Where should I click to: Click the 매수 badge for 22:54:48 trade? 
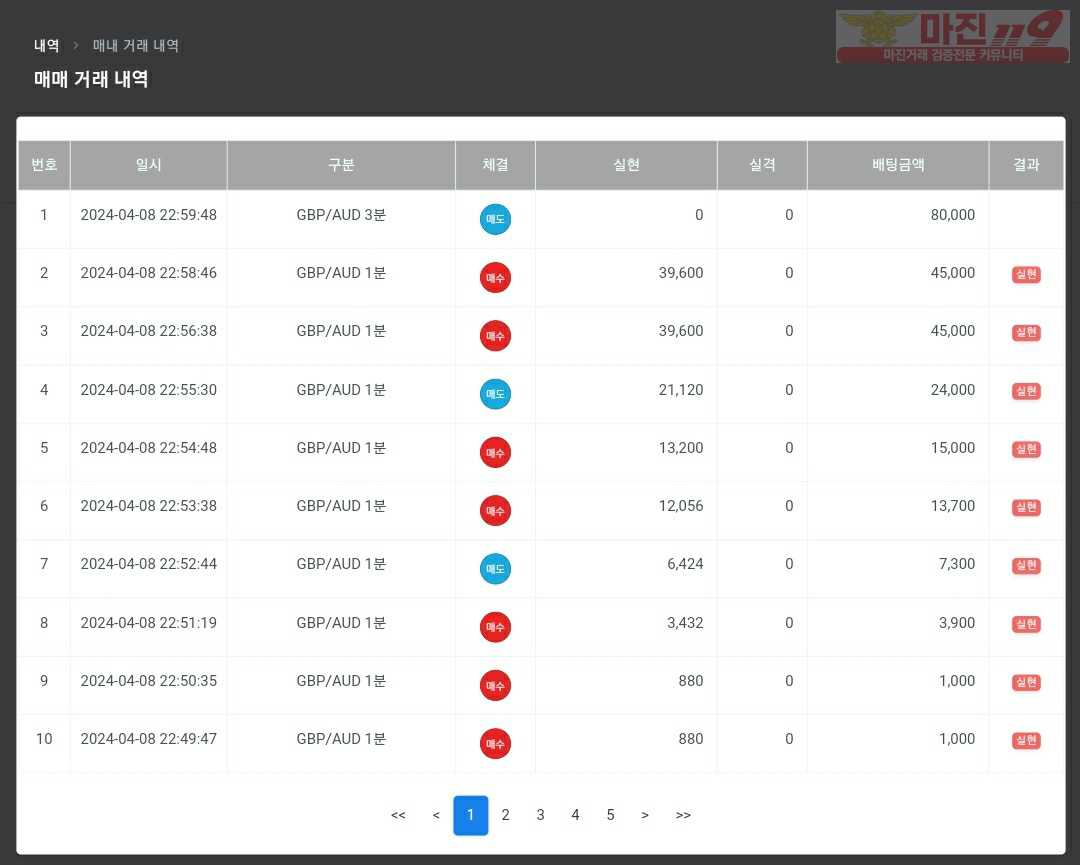(x=495, y=452)
